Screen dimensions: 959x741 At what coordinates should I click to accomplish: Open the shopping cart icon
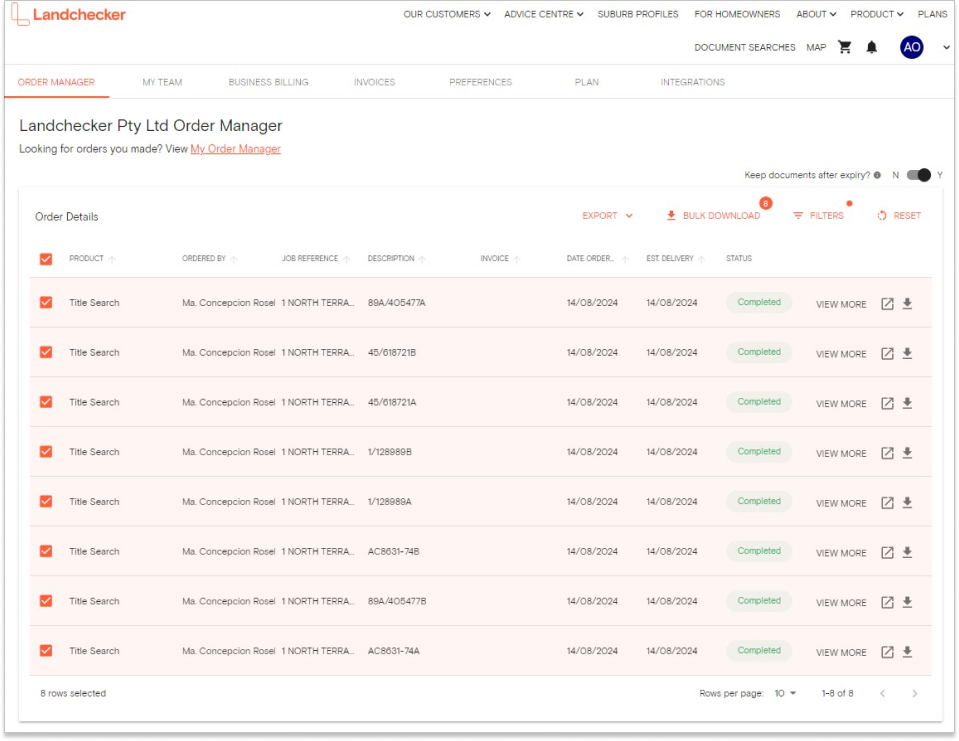coord(845,47)
